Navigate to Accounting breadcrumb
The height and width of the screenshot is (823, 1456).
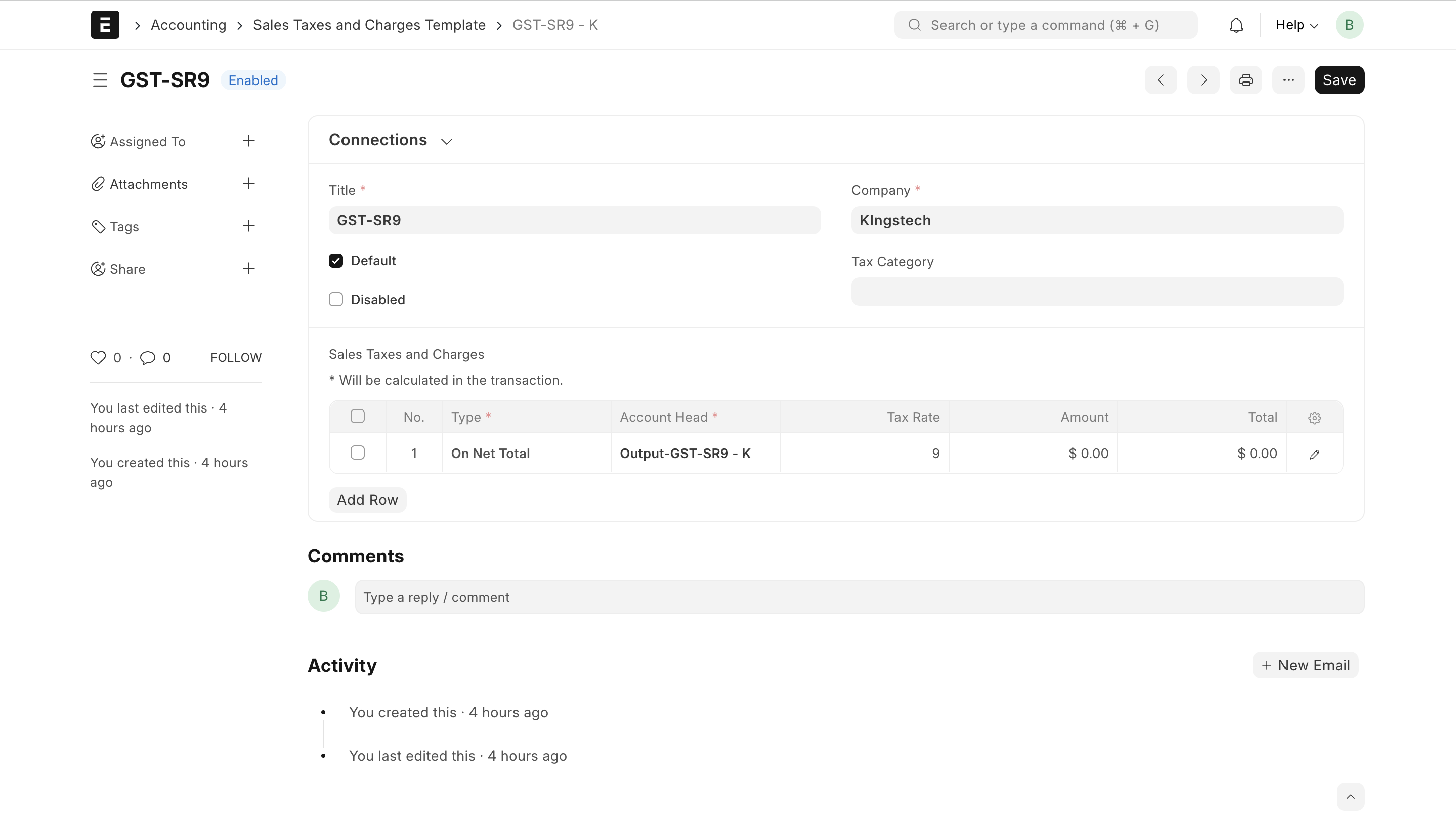[188, 25]
